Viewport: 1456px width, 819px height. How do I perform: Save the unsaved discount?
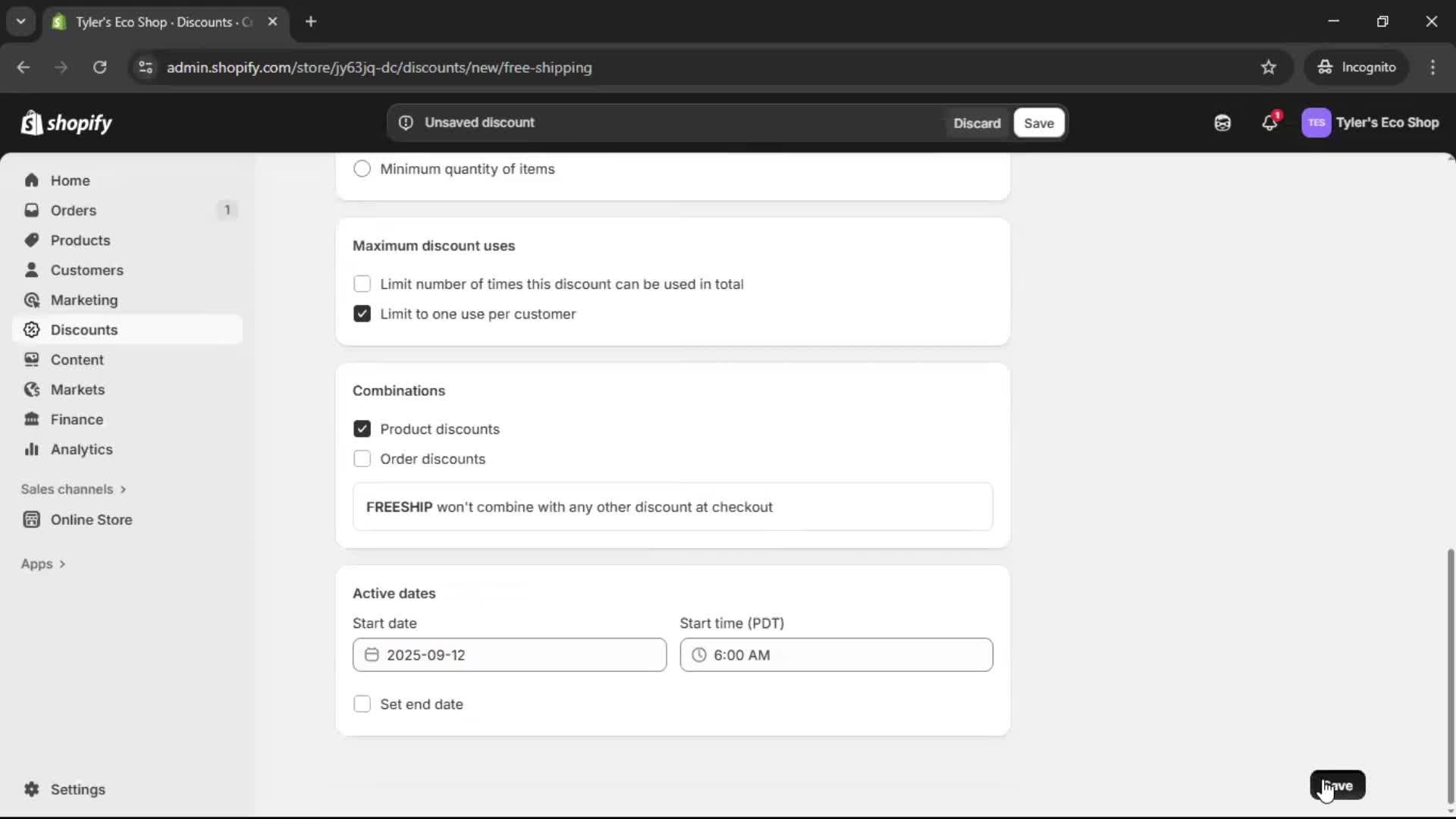[x=1037, y=122]
